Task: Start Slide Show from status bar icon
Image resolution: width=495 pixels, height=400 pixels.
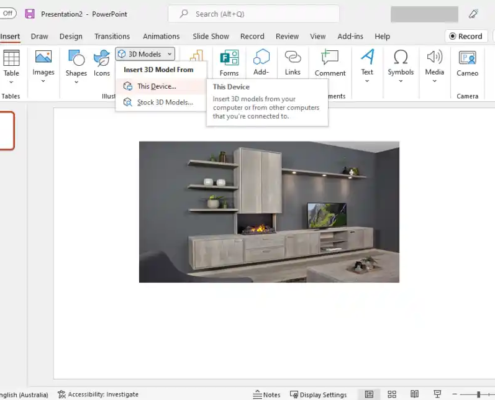Action: point(437,394)
